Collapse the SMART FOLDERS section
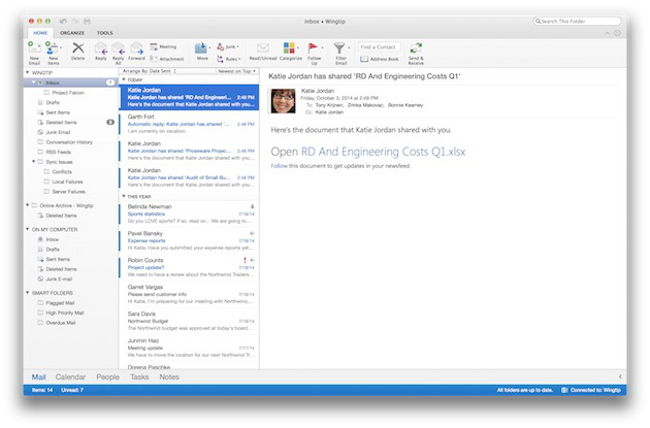The height and width of the screenshot is (428, 650). 27,293
